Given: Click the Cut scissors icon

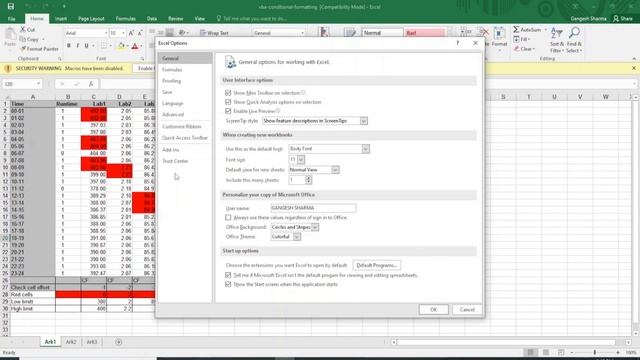Looking at the screenshot, I should tap(23, 29).
